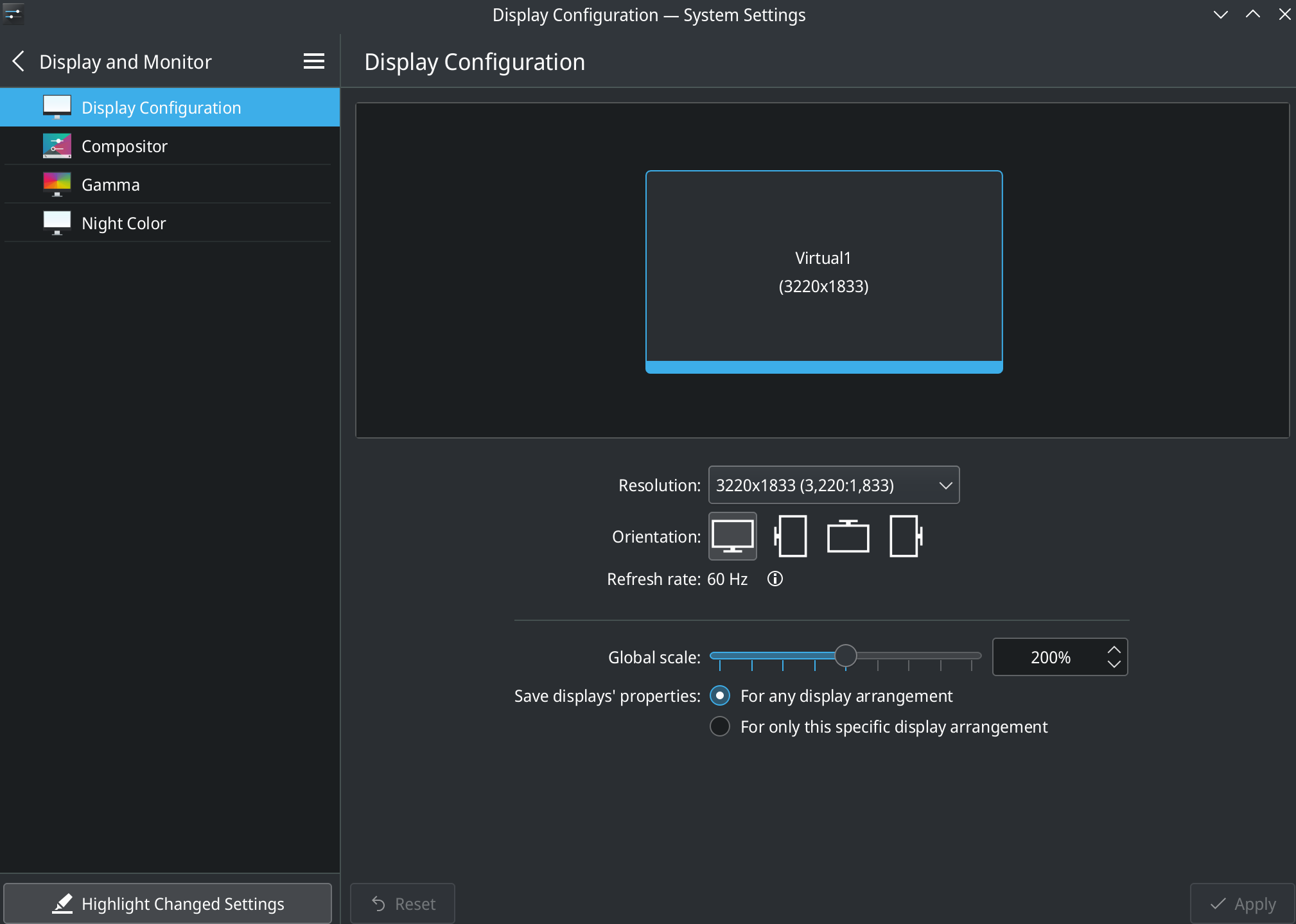Open the hamburger menu in sidebar header

pos(313,62)
